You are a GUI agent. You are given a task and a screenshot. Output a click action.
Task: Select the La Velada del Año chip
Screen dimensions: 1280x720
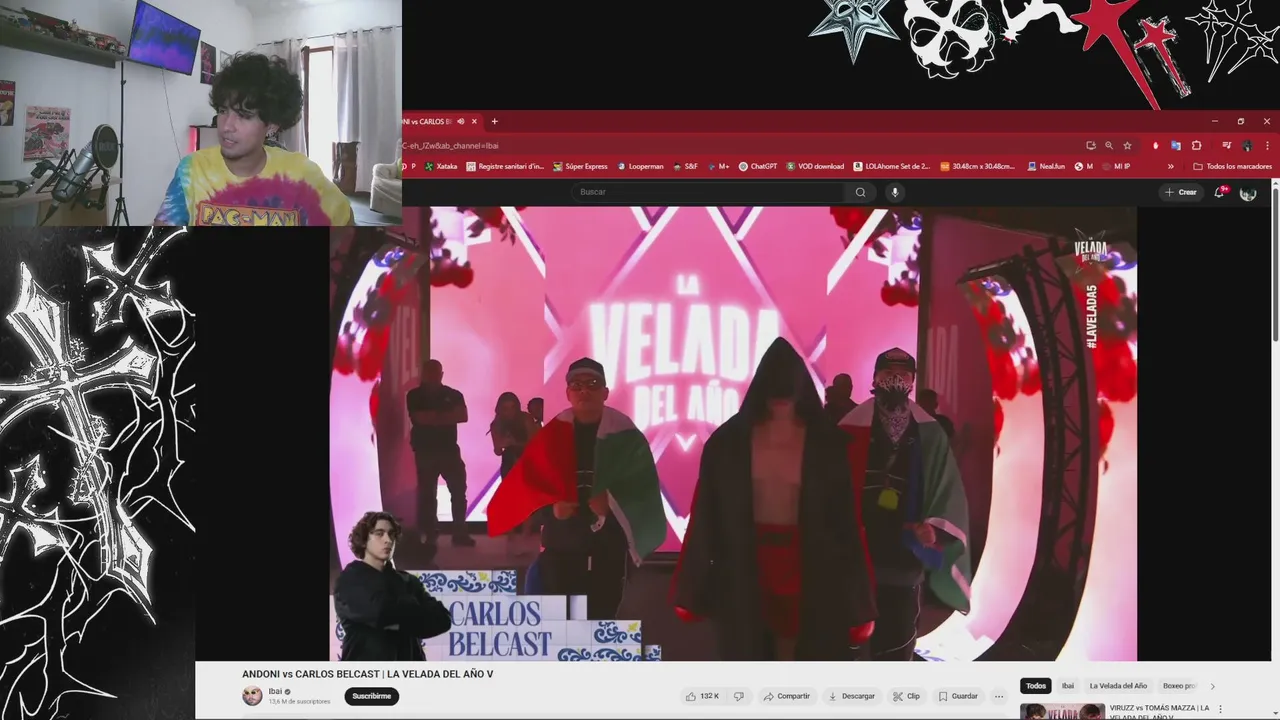(x=1118, y=686)
